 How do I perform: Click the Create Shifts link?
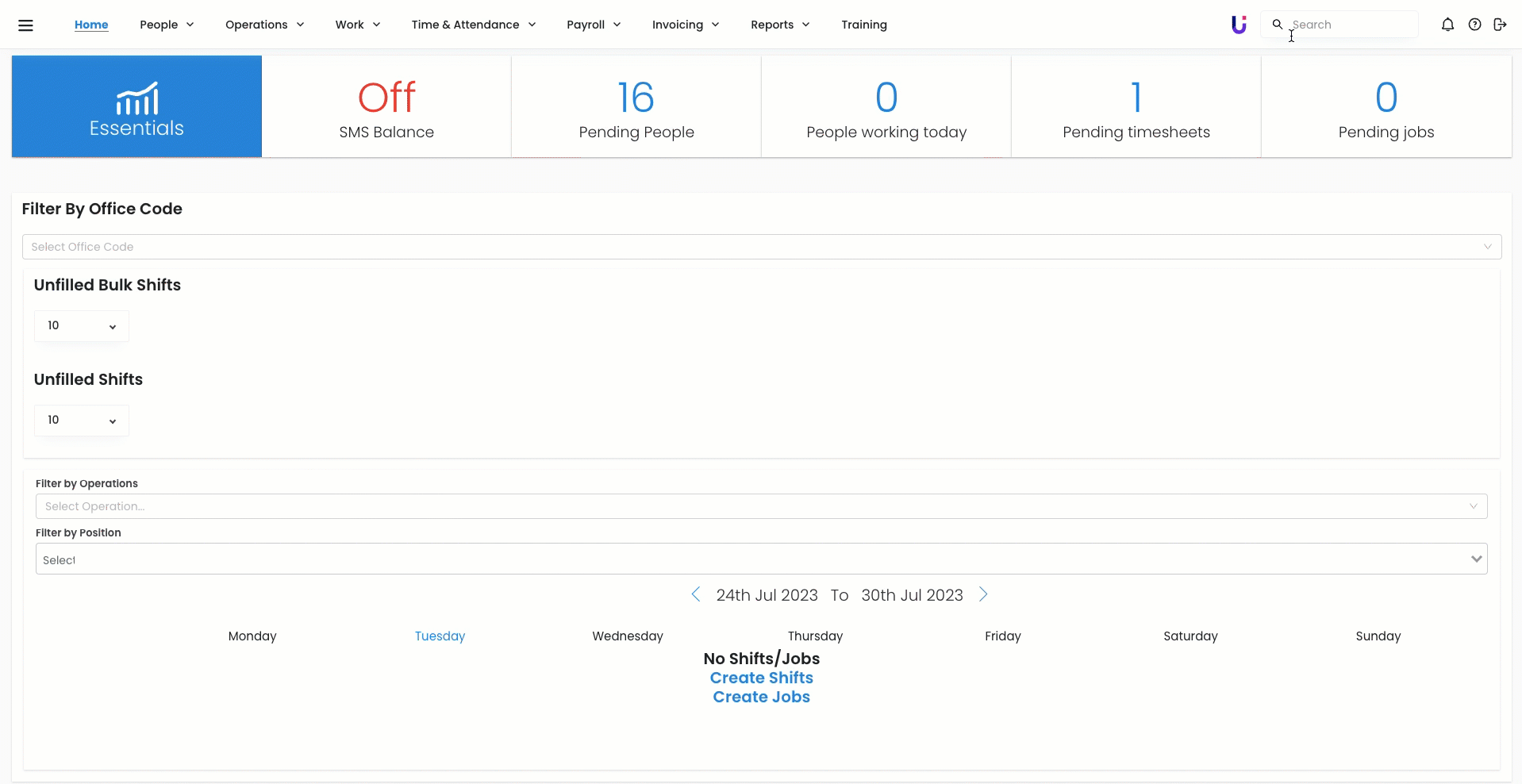point(761,678)
